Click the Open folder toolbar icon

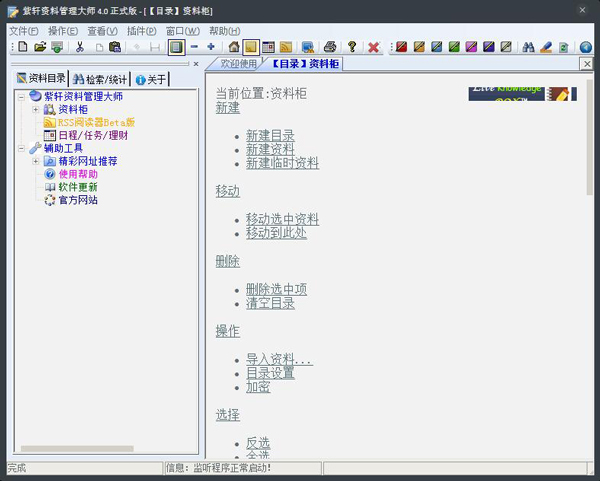40,47
